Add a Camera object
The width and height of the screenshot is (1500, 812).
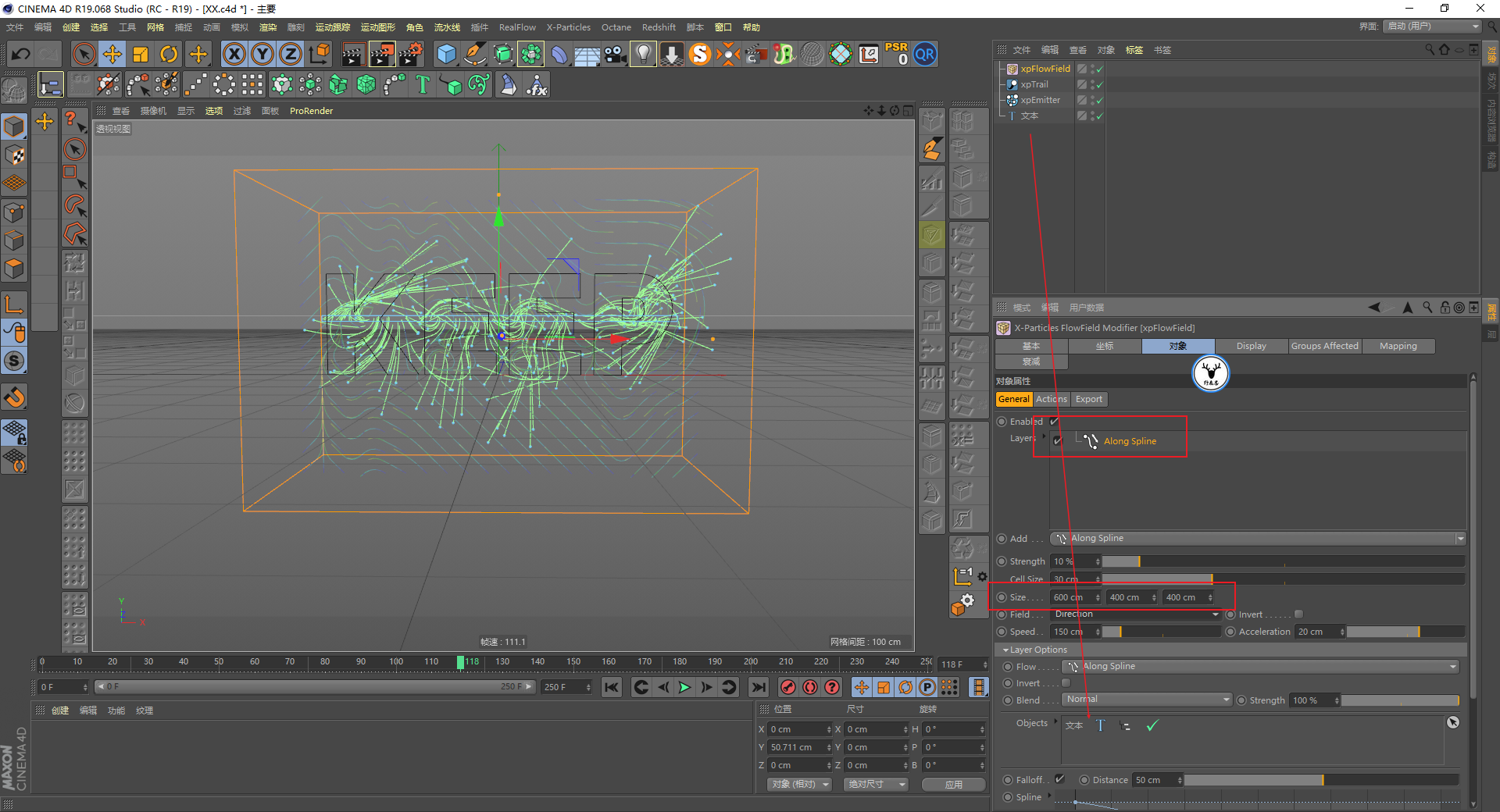click(x=615, y=54)
